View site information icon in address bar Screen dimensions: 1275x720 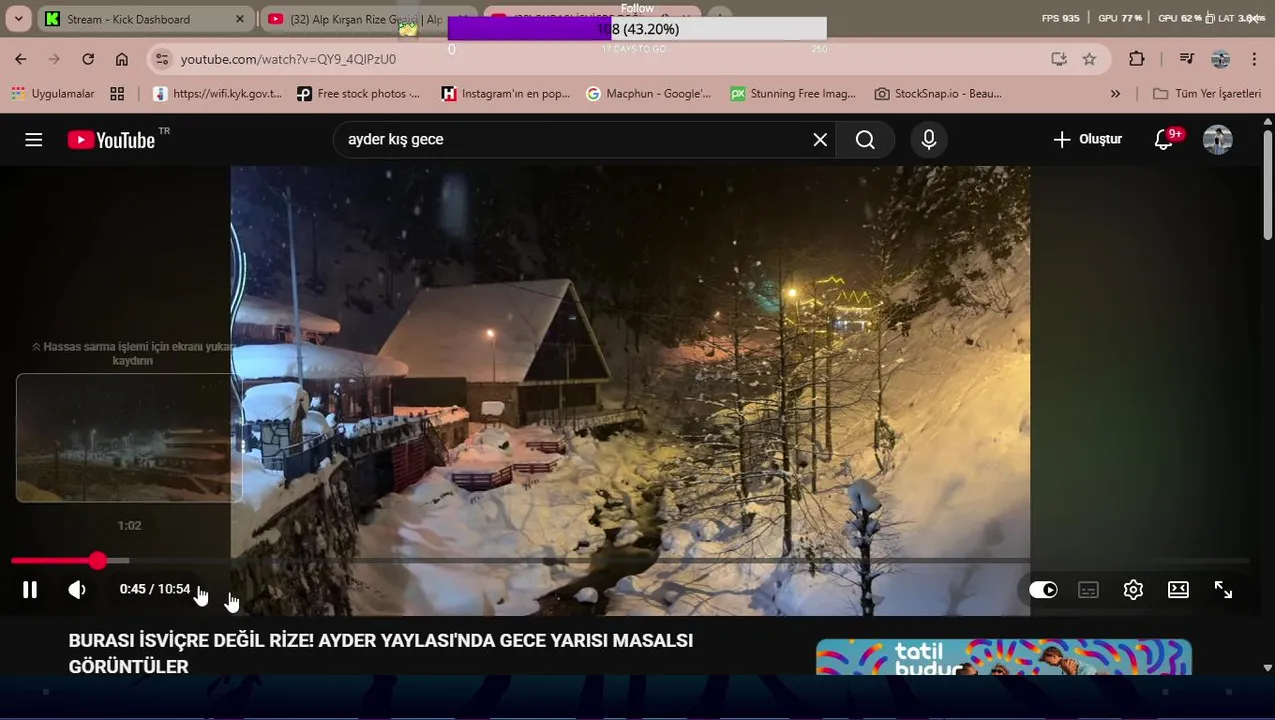point(162,59)
